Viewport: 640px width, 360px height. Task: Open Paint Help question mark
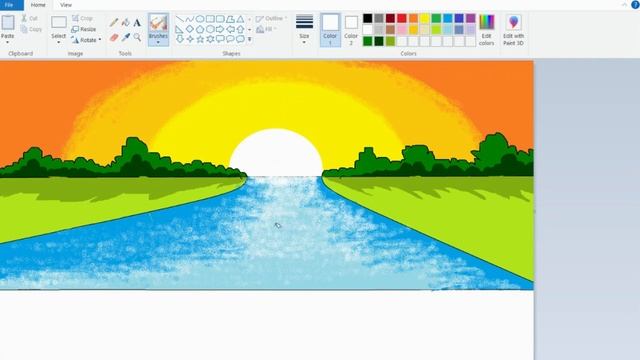click(x=636, y=4)
